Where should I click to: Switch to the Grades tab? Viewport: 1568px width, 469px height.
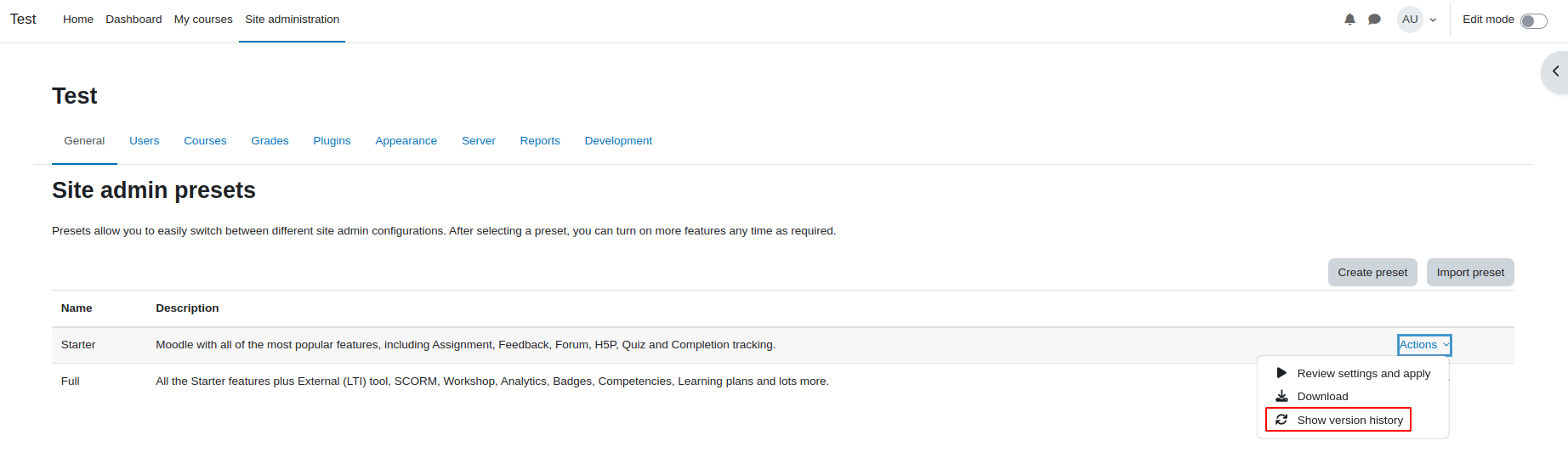click(x=270, y=141)
